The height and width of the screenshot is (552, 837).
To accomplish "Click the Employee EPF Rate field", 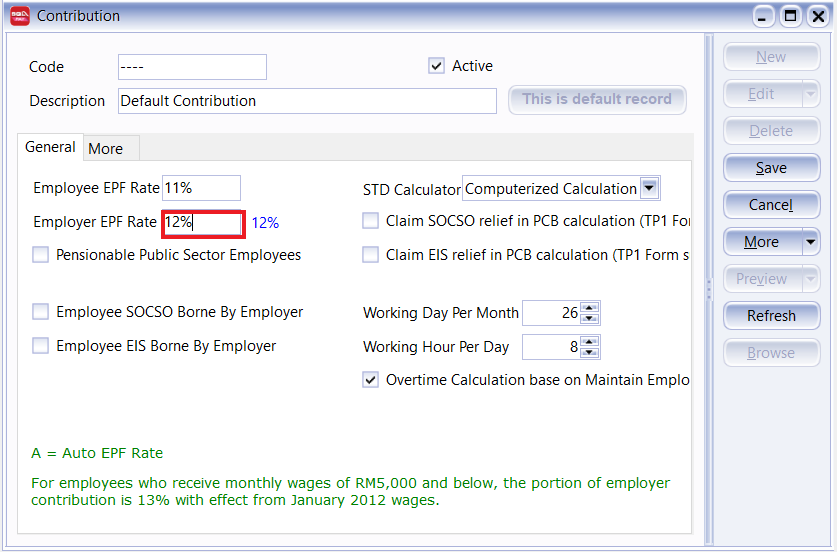I will point(201,188).
